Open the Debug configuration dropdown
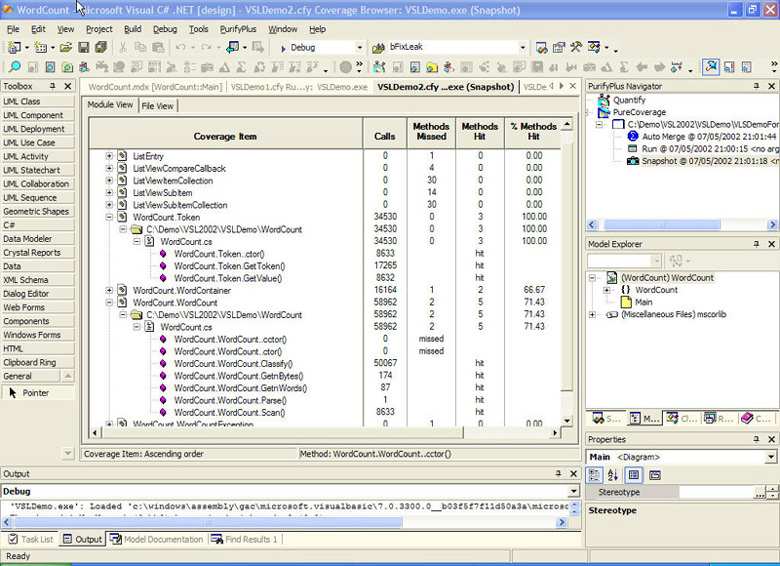The height and width of the screenshot is (566, 780). pyautogui.click(x=359, y=48)
